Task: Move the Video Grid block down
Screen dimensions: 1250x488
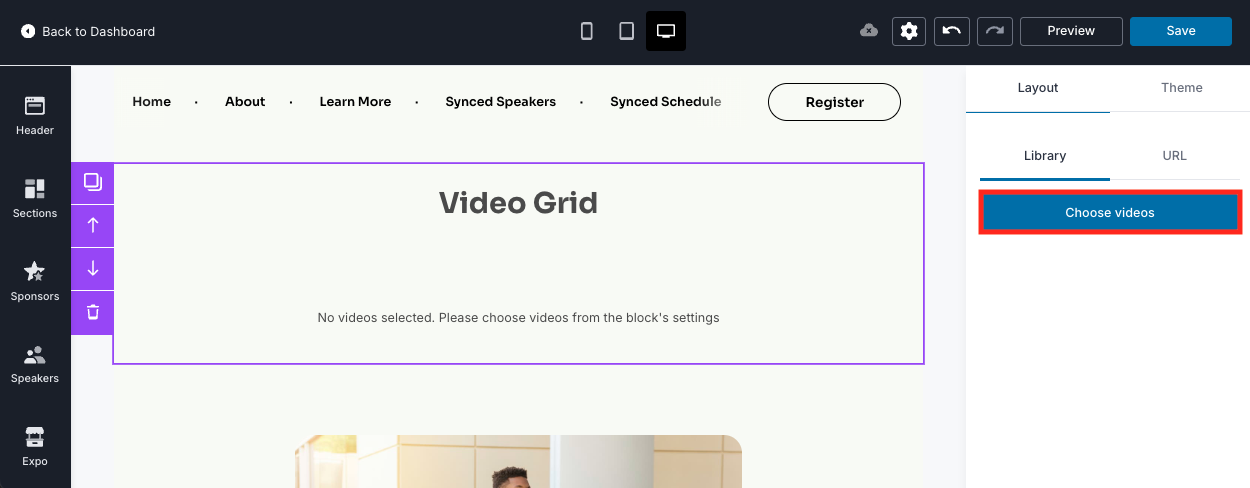Action: [93, 268]
